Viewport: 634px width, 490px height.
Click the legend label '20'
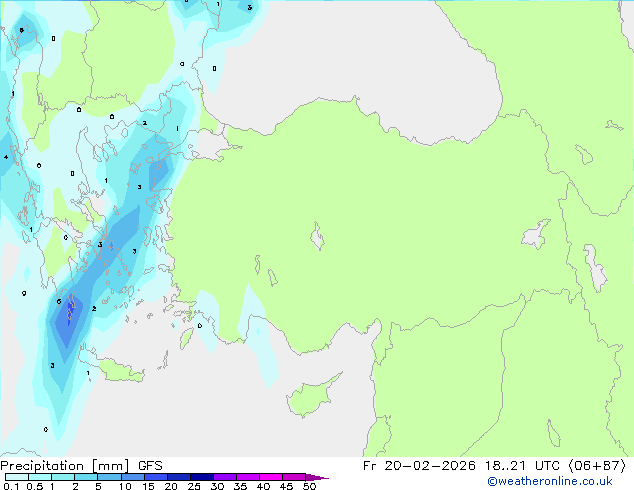click(171, 486)
